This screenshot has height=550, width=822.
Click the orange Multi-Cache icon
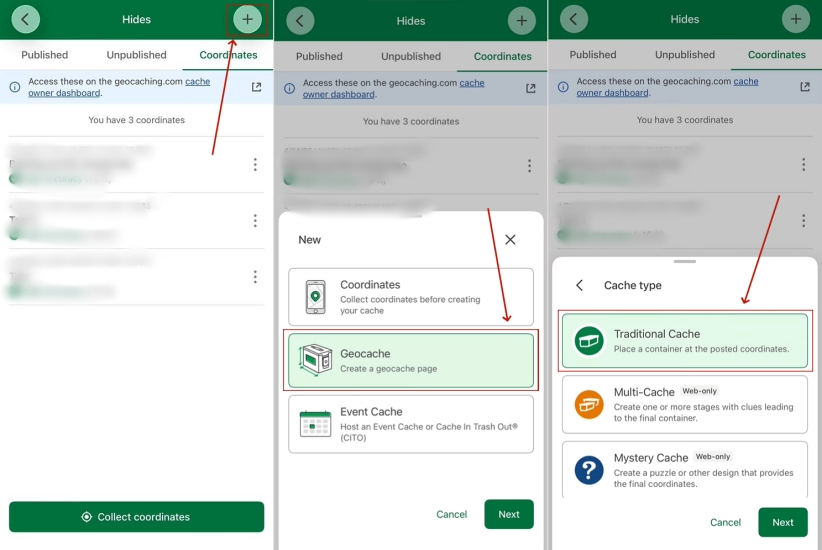[589, 404]
